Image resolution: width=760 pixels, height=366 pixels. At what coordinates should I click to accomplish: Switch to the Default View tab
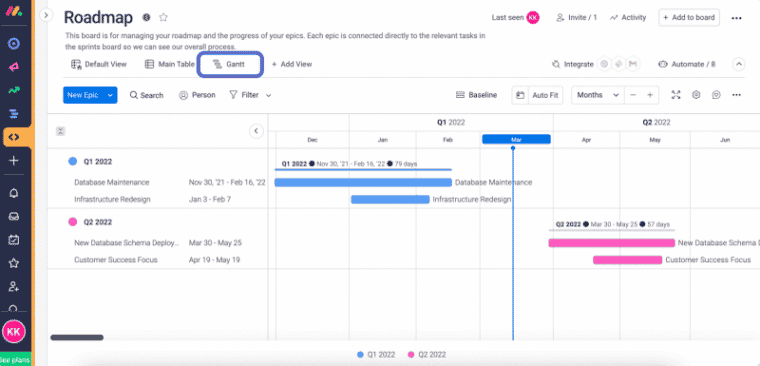click(x=99, y=64)
